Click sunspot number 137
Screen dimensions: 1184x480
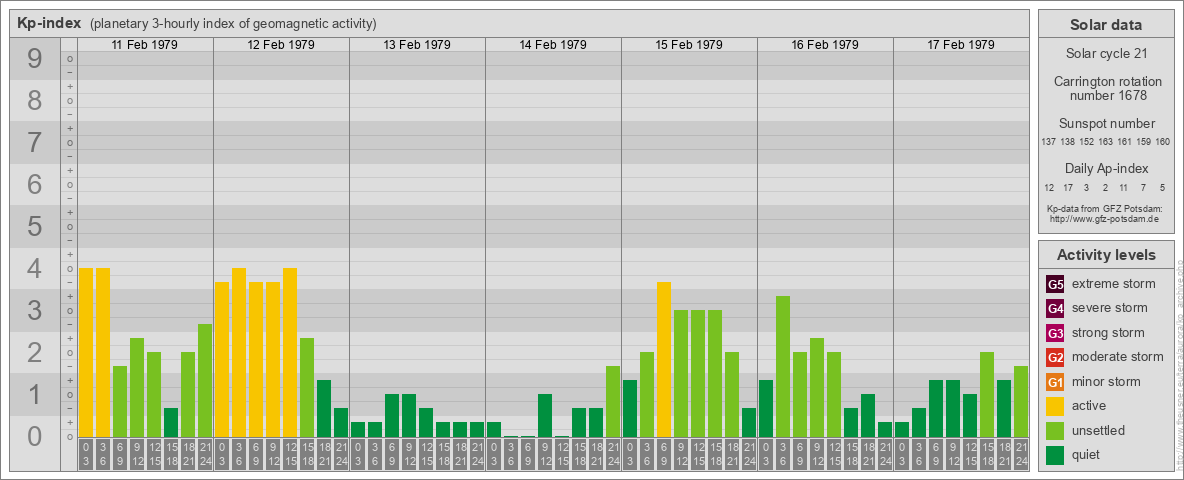tap(1048, 142)
